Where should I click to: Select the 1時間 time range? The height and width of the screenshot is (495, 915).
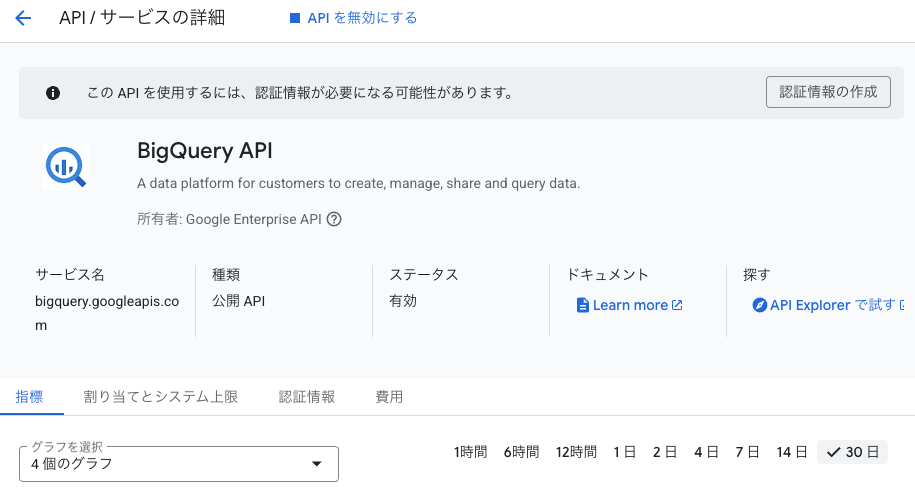pos(470,452)
